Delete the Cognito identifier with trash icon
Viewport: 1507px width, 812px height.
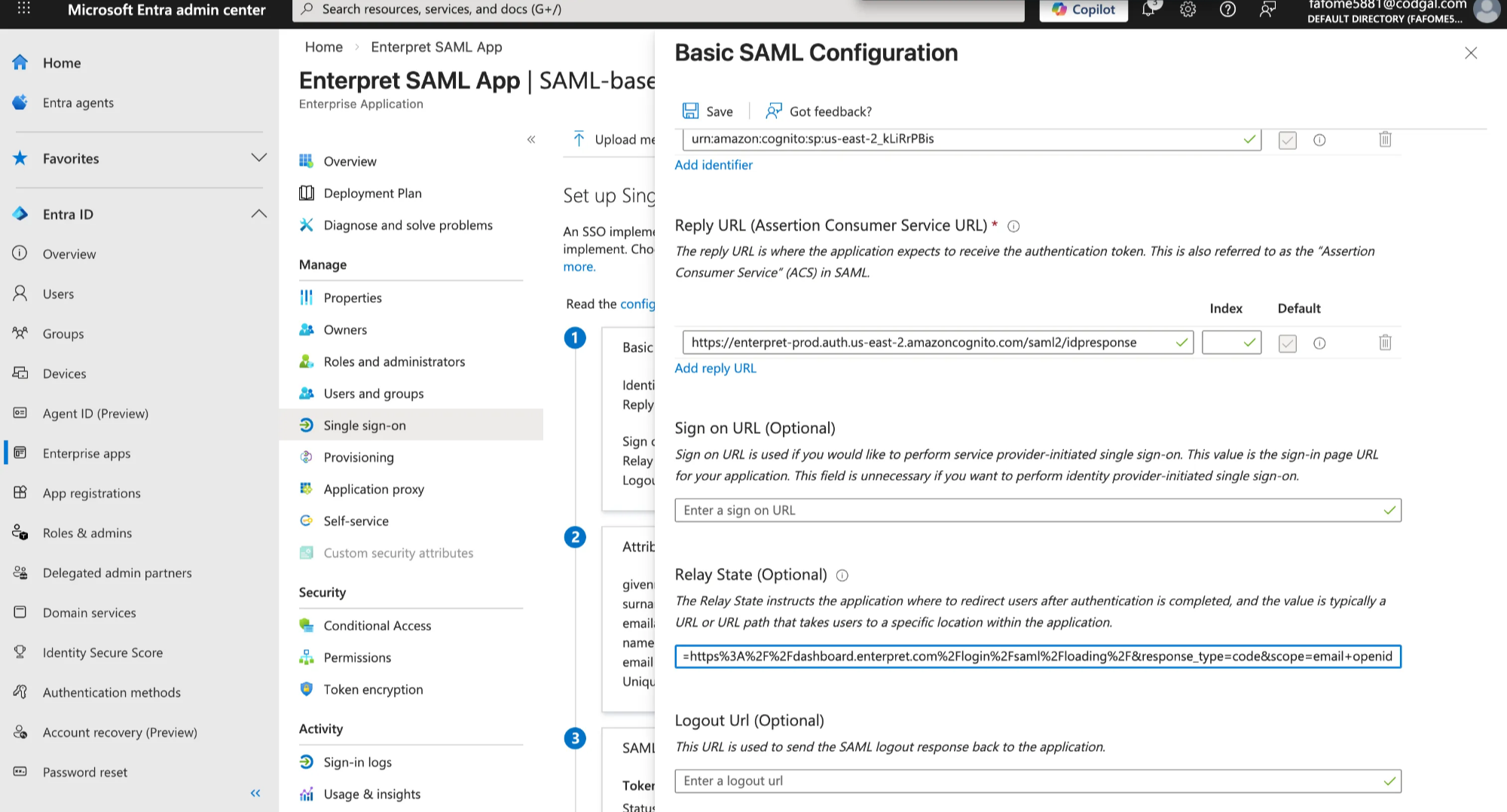[1385, 139]
